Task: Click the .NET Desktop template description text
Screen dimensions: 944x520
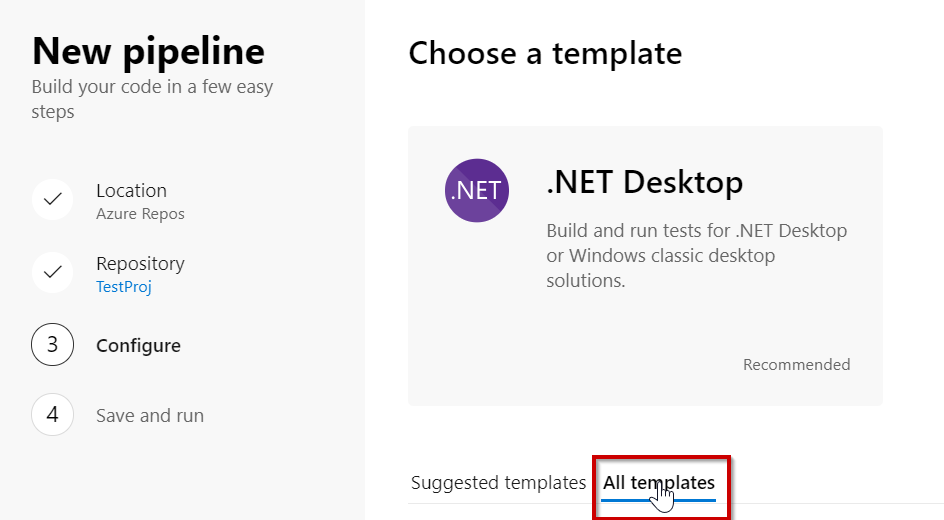Action: (x=696, y=256)
